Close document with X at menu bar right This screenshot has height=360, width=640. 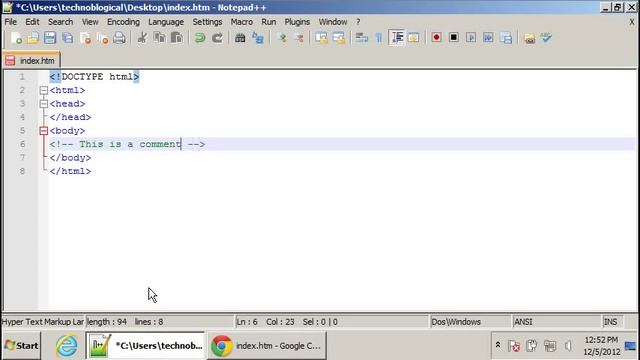(x=632, y=22)
